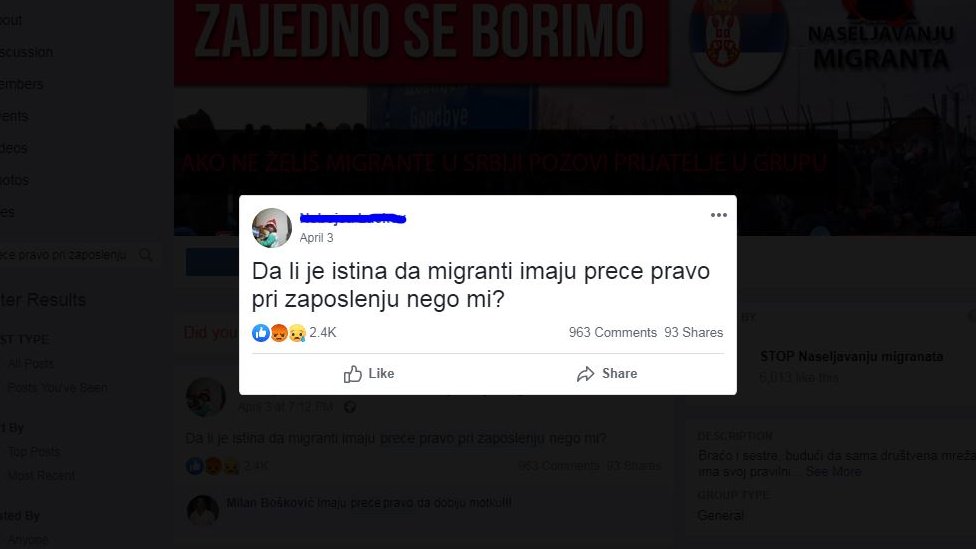Select the Most Recent sort option
Screen dimensions: 976x549
point(41,476)
